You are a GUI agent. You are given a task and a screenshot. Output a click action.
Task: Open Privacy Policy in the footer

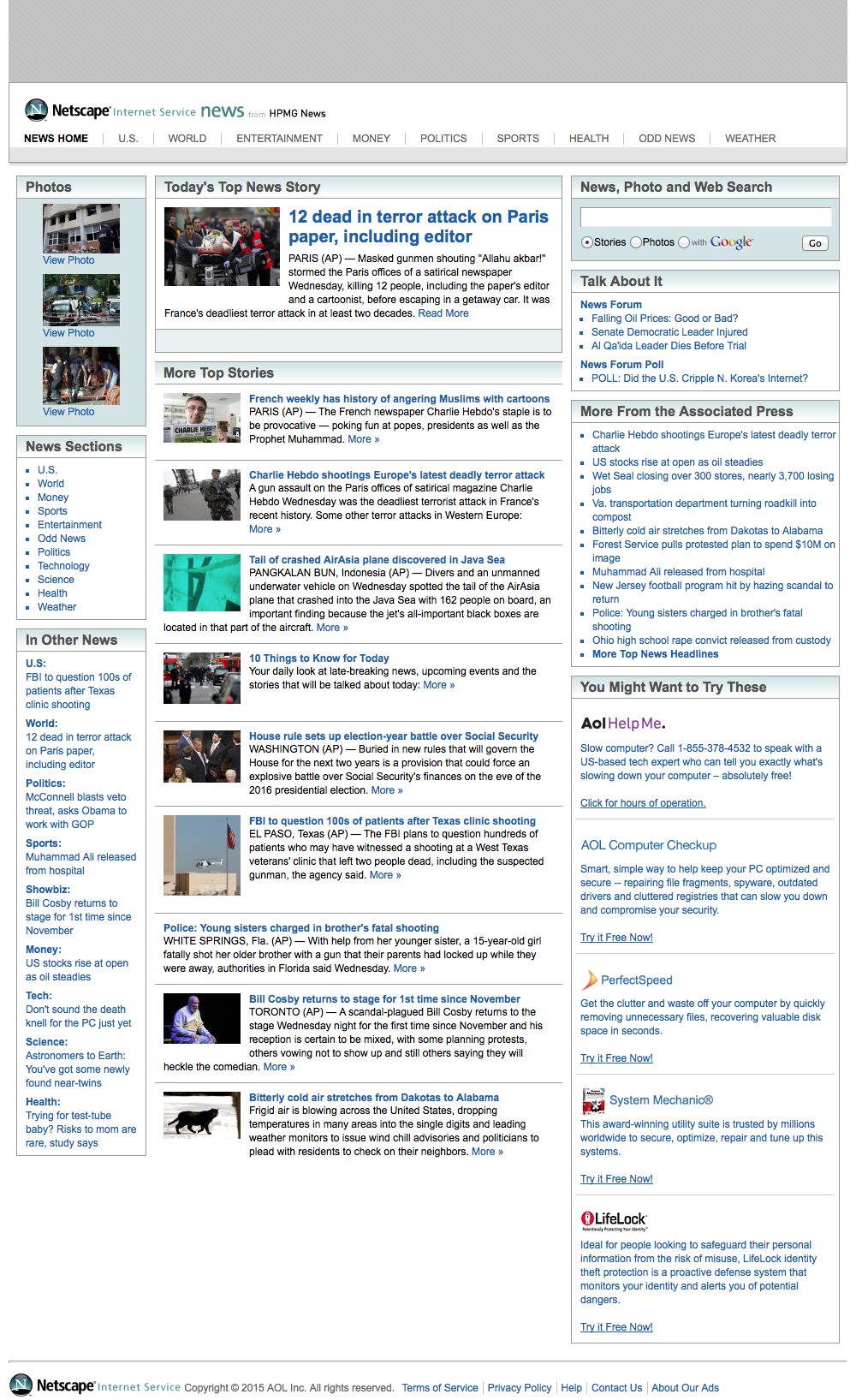[x=519, y=1388]
